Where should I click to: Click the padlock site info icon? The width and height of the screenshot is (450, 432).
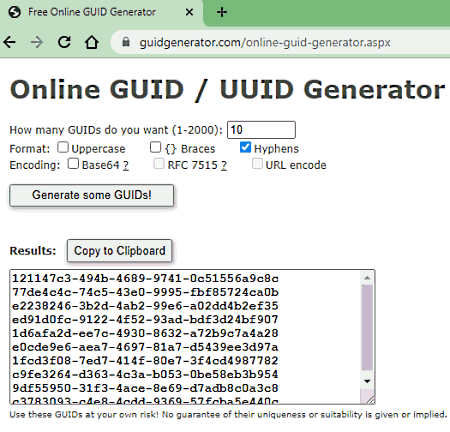pos(126,42)
